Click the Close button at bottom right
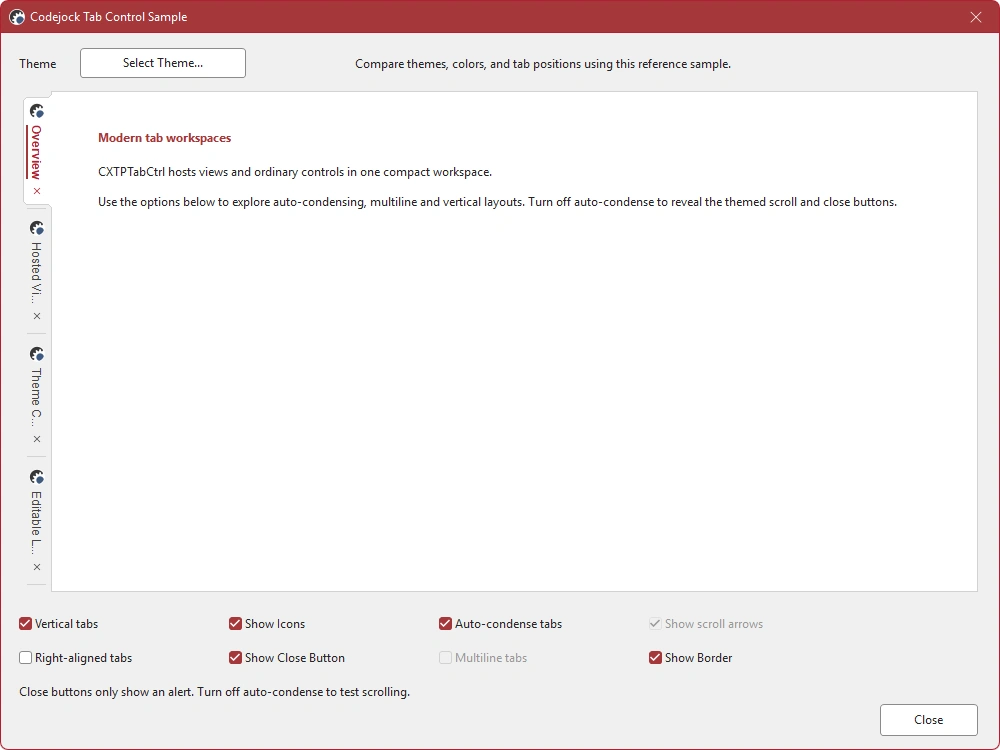Image resolution: width=1000 pixels, height=750 pixels. (x=929, y=720)
